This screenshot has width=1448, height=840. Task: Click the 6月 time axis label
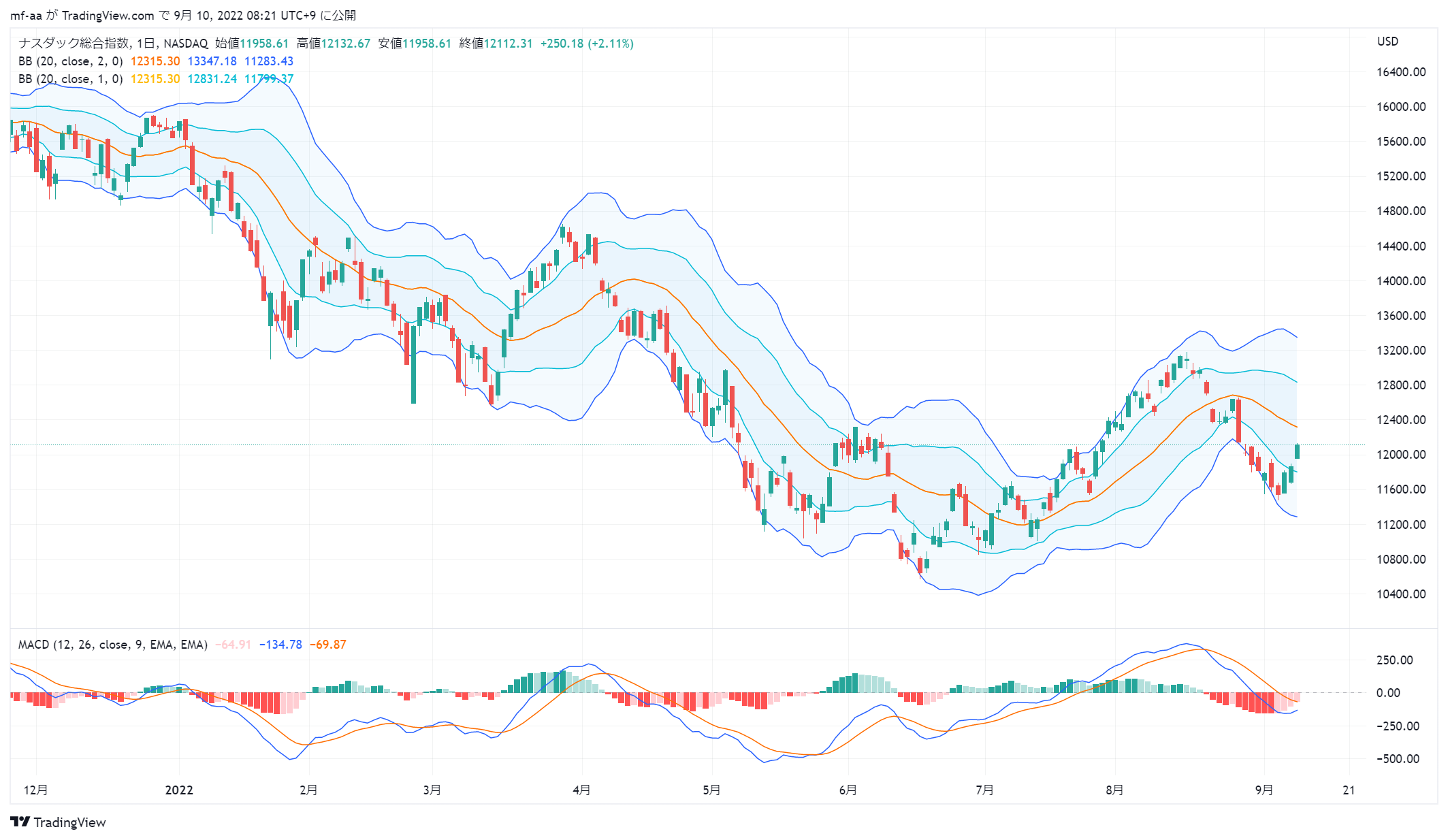(848, 790)
